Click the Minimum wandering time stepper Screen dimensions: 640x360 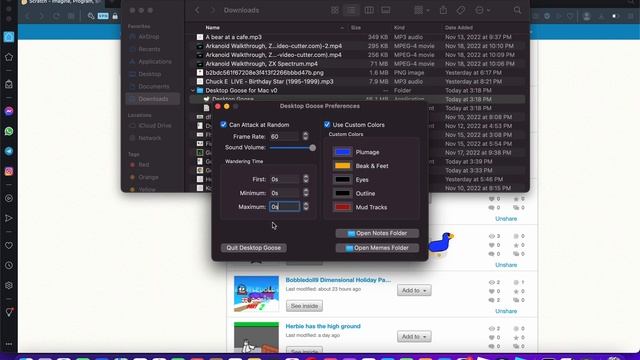tap(306, 193)
